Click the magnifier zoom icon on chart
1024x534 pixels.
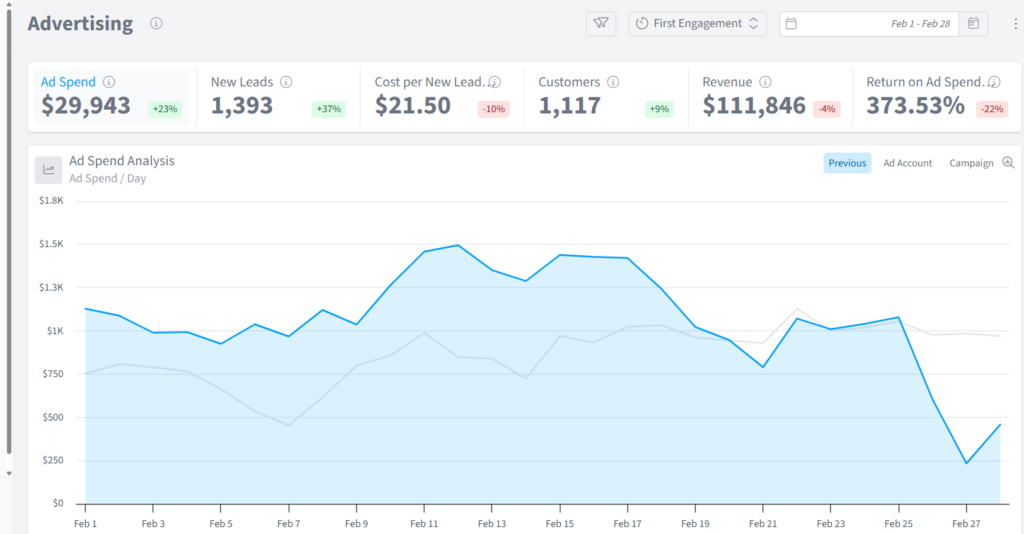pos(1008,163)
